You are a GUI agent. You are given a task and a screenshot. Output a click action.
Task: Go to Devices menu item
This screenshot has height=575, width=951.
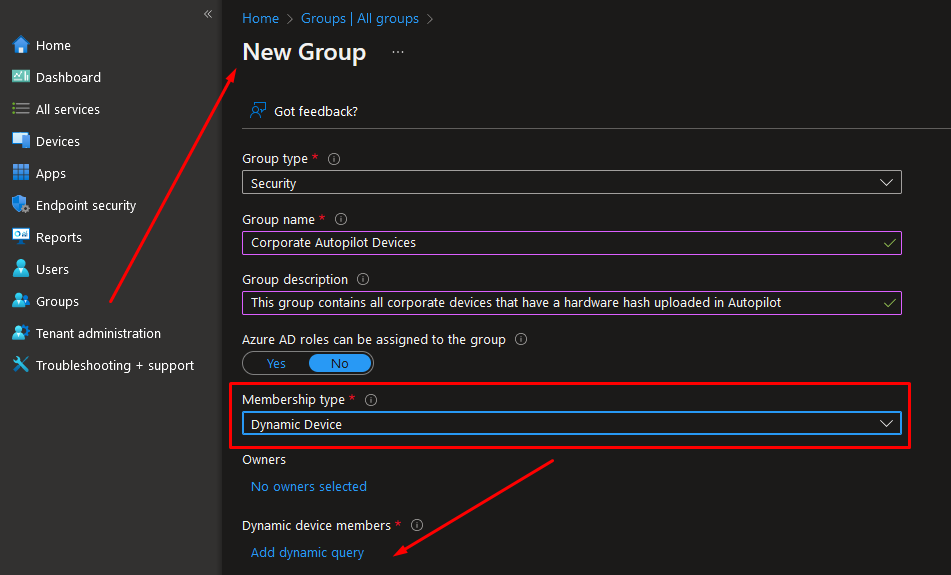(x=58, y=141)
